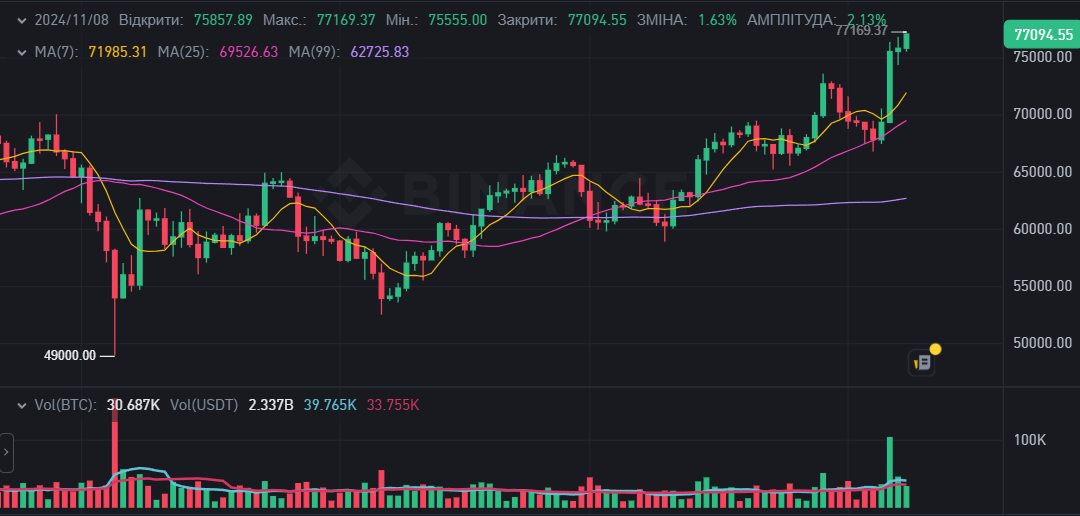This screenshot has width=1080, height=516.
Task: Click the 77169.37 high price marker
Action: pyautogui.click(x=861, y=31)
